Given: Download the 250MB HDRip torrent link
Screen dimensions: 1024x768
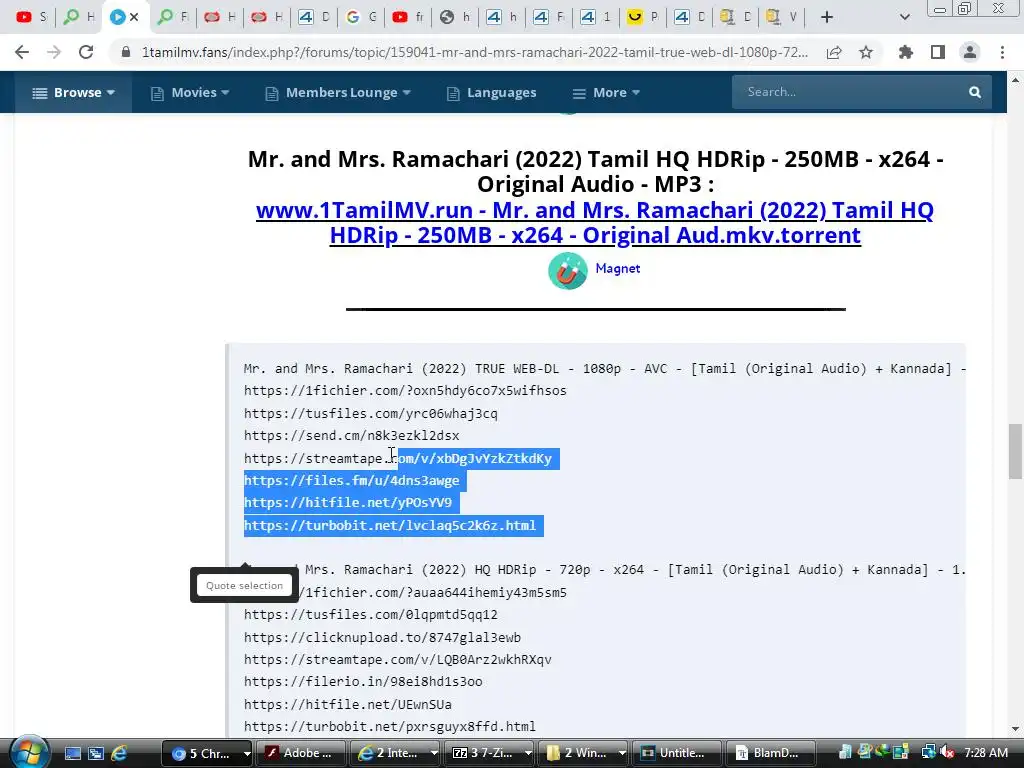Looking at the screenshot, I should [x=594, y=223].
